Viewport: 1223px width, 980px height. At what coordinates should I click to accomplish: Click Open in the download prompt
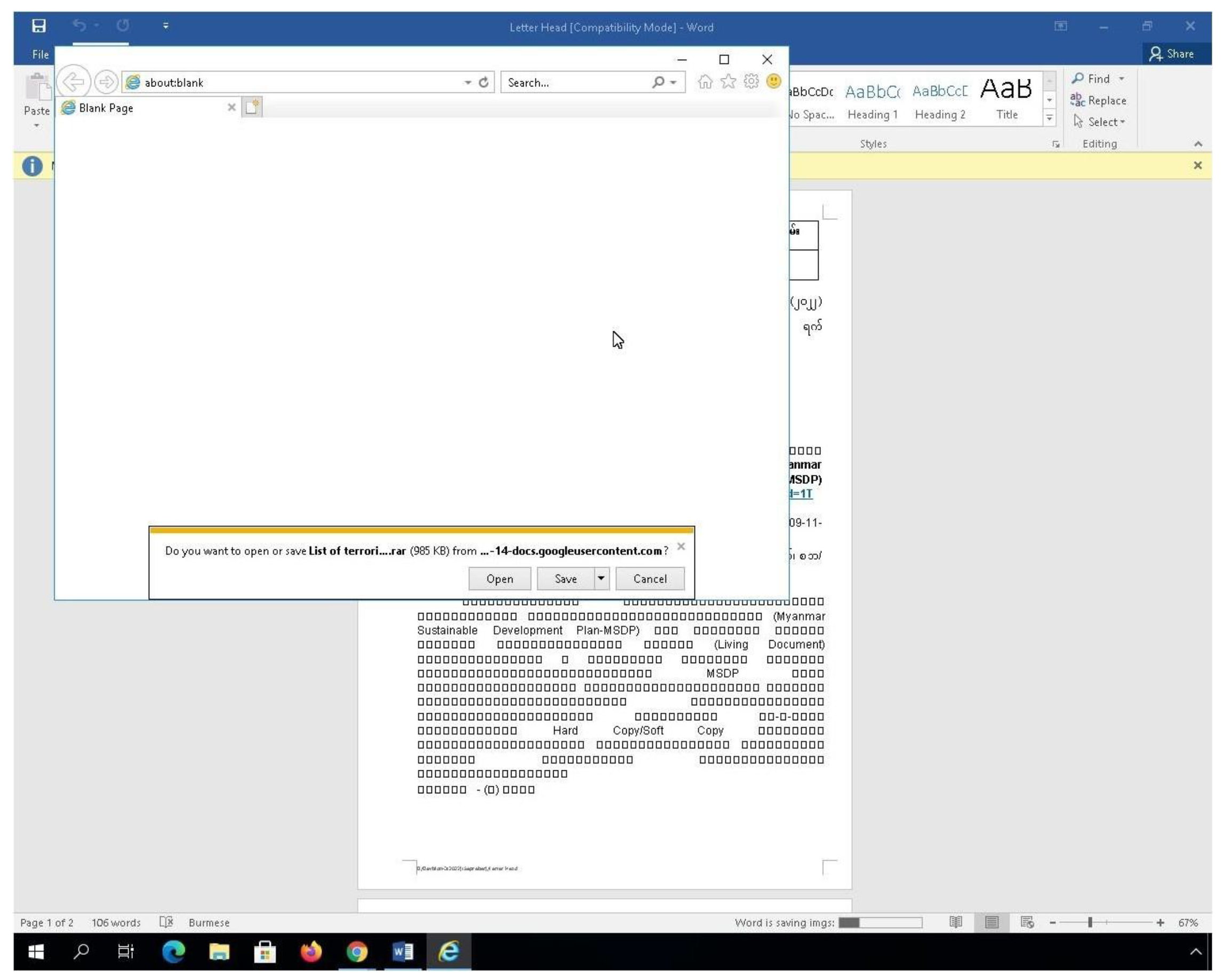pyautogui.click(x=500, y=579)
